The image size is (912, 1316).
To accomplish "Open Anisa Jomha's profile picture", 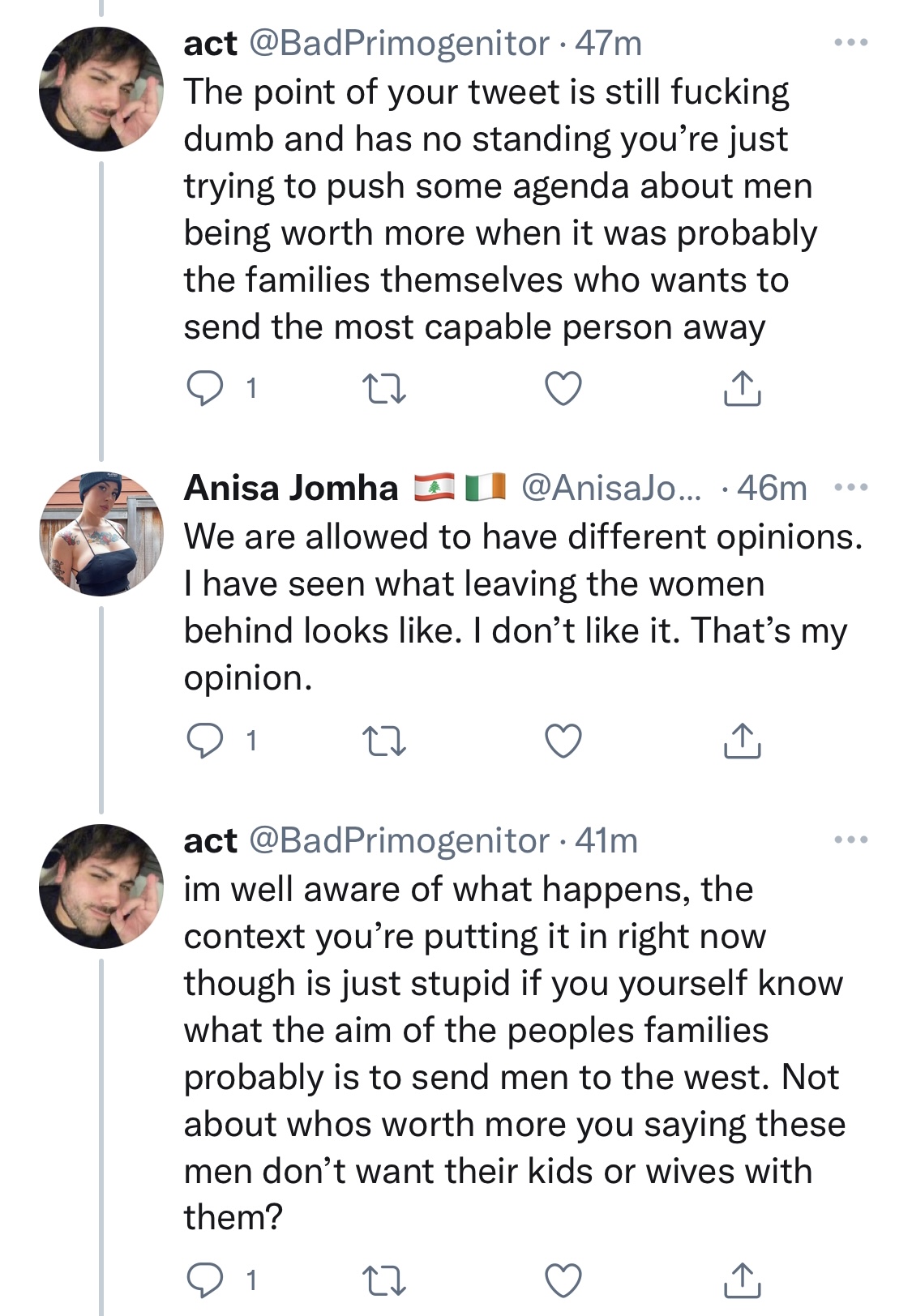I will tap(101, 534).
